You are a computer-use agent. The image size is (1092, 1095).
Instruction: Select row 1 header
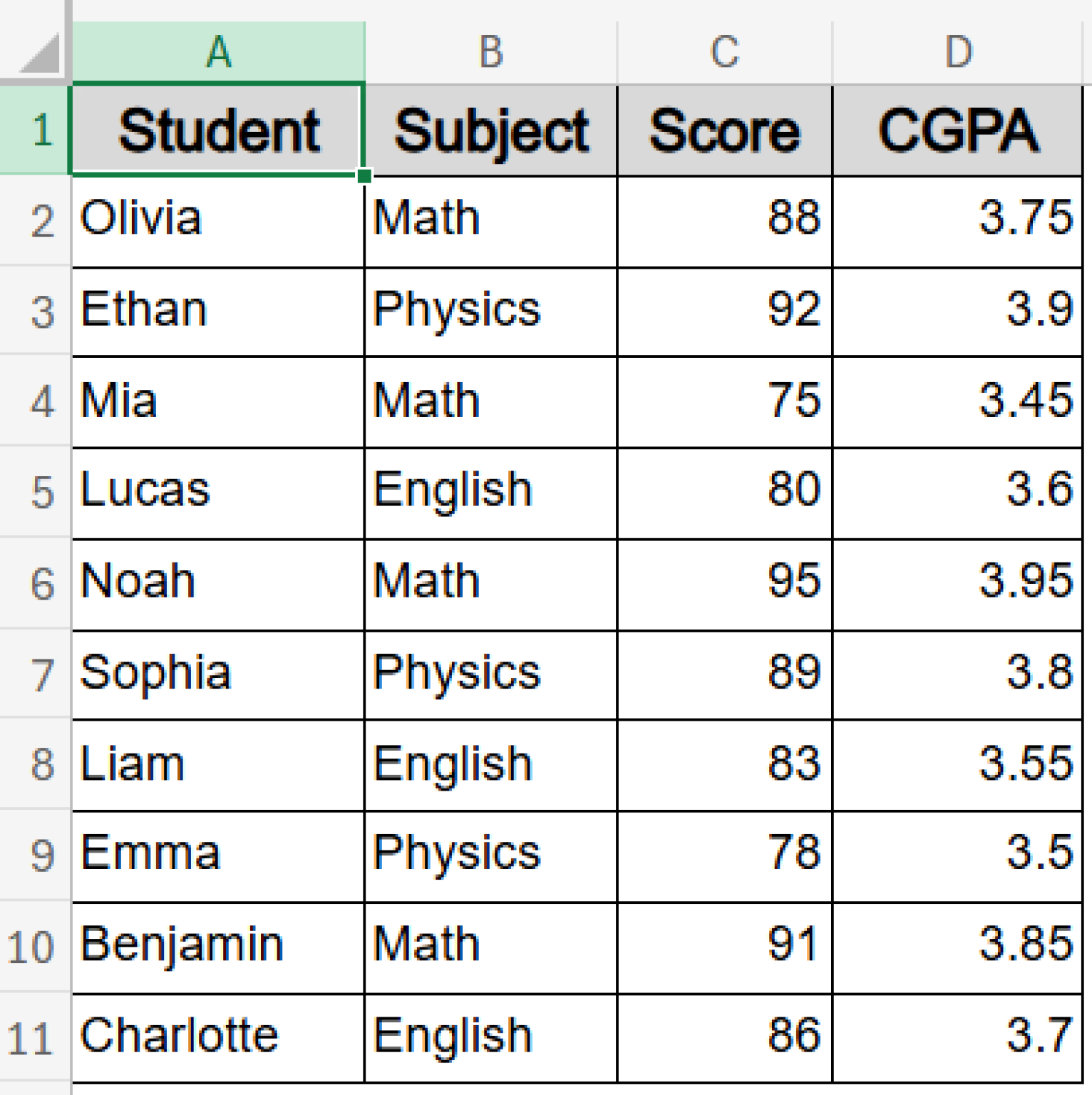click(36, 130)
